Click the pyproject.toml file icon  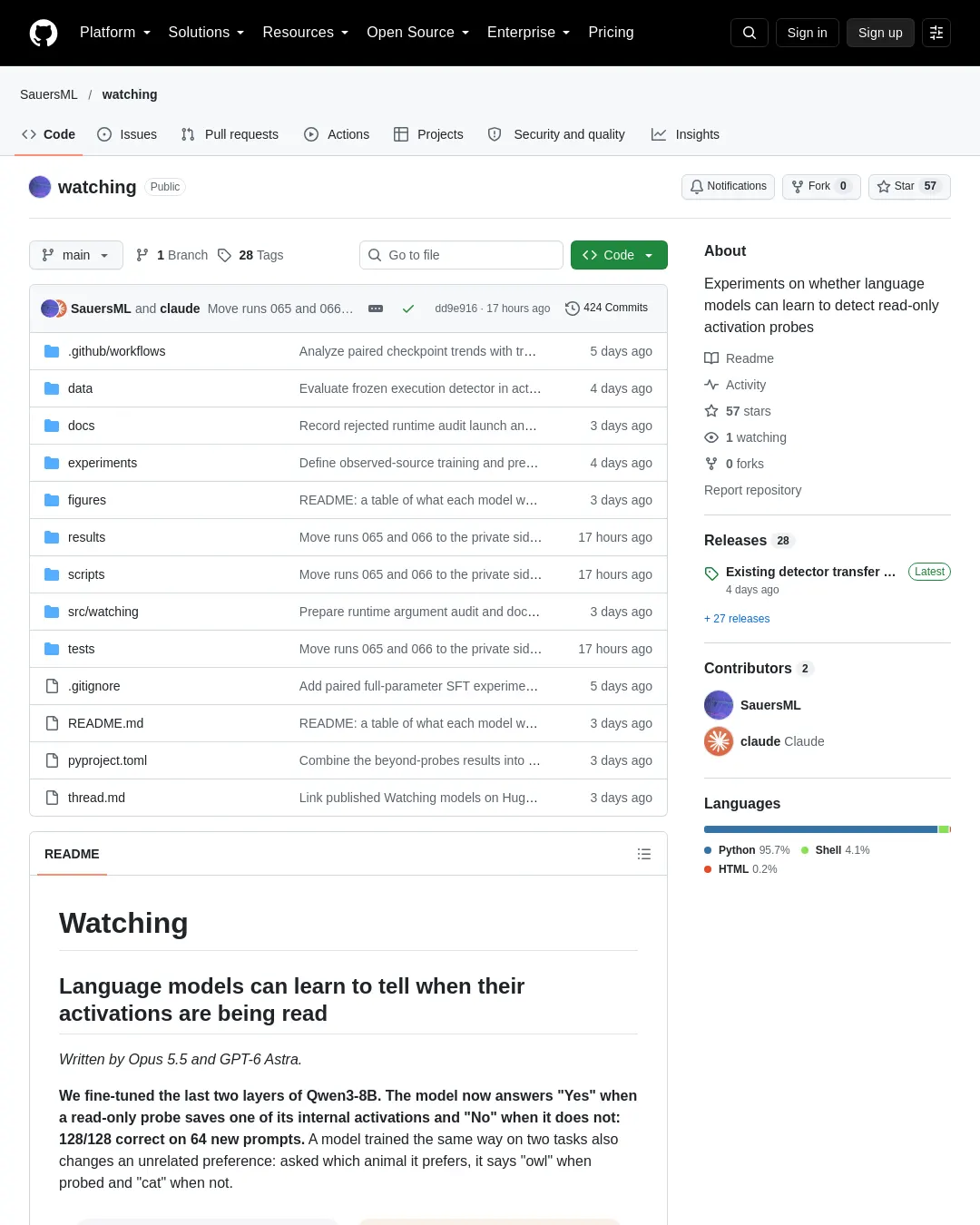(52, 760)
